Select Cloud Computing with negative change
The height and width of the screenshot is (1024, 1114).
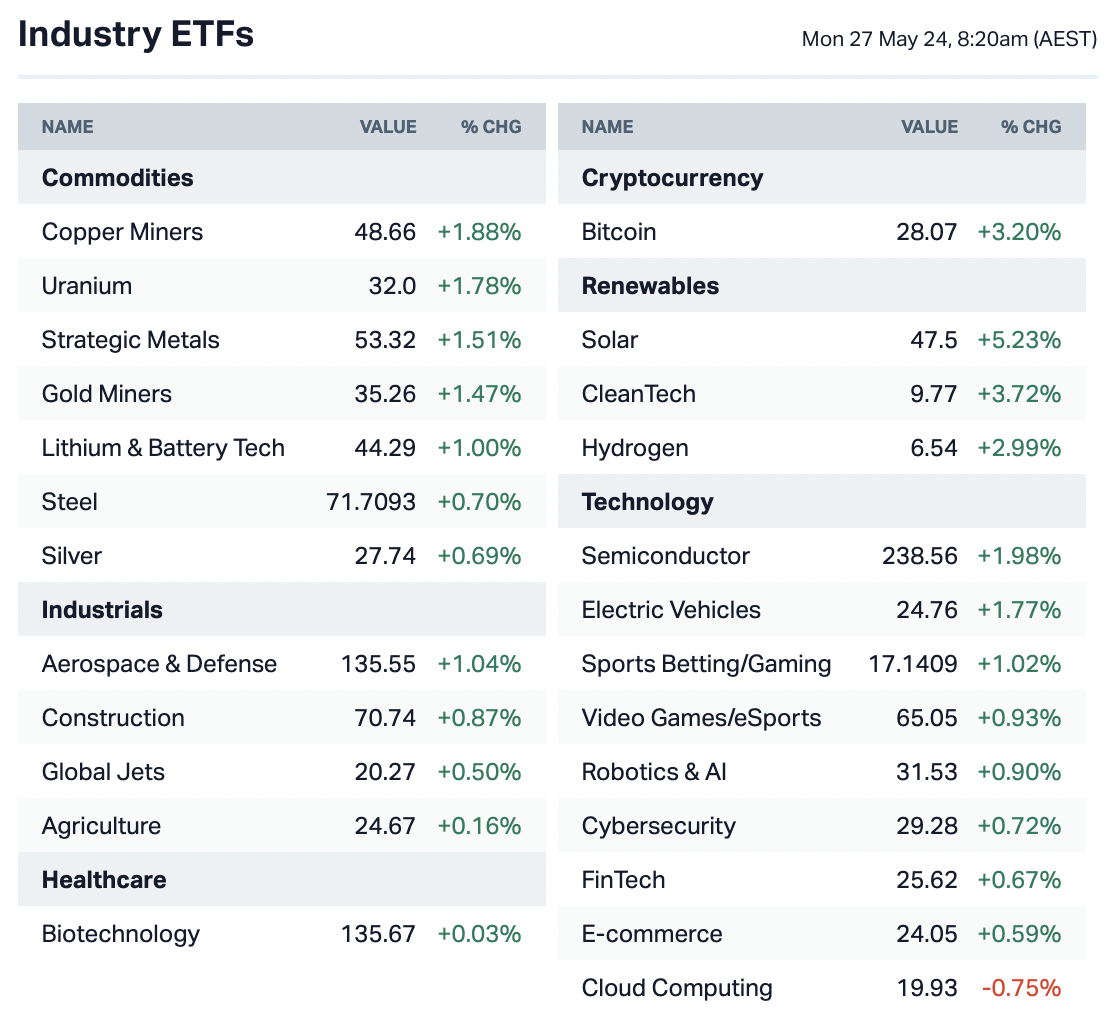coord(677,988)
